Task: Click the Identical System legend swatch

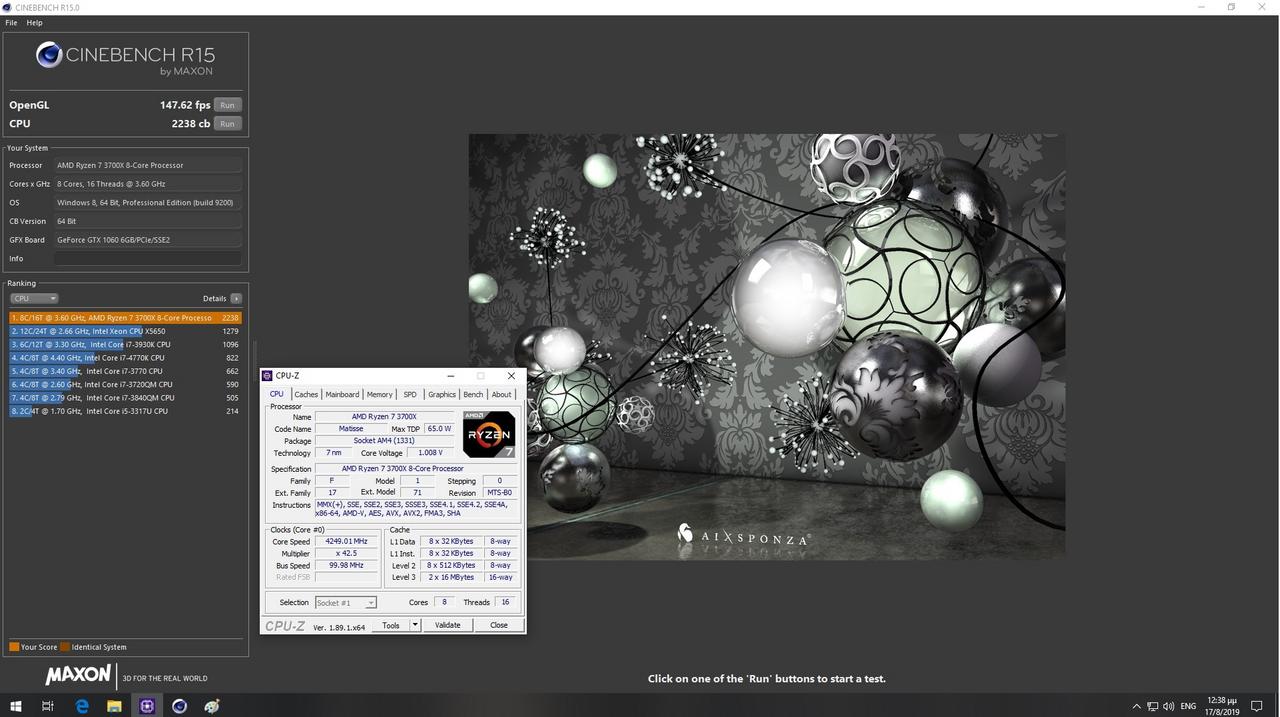Action: [x=65, y=647]
